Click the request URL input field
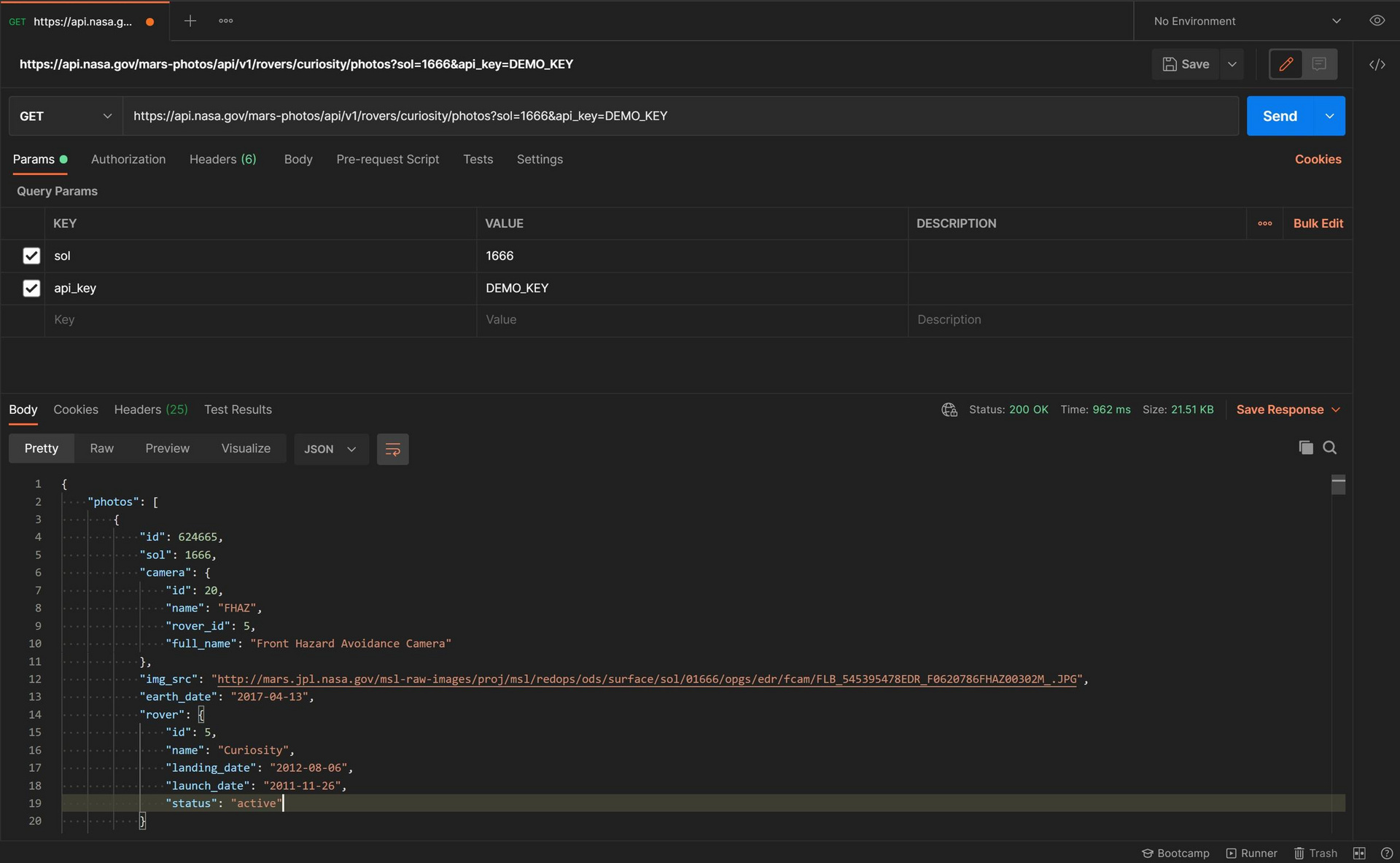1400x863 pixels. 681,116
